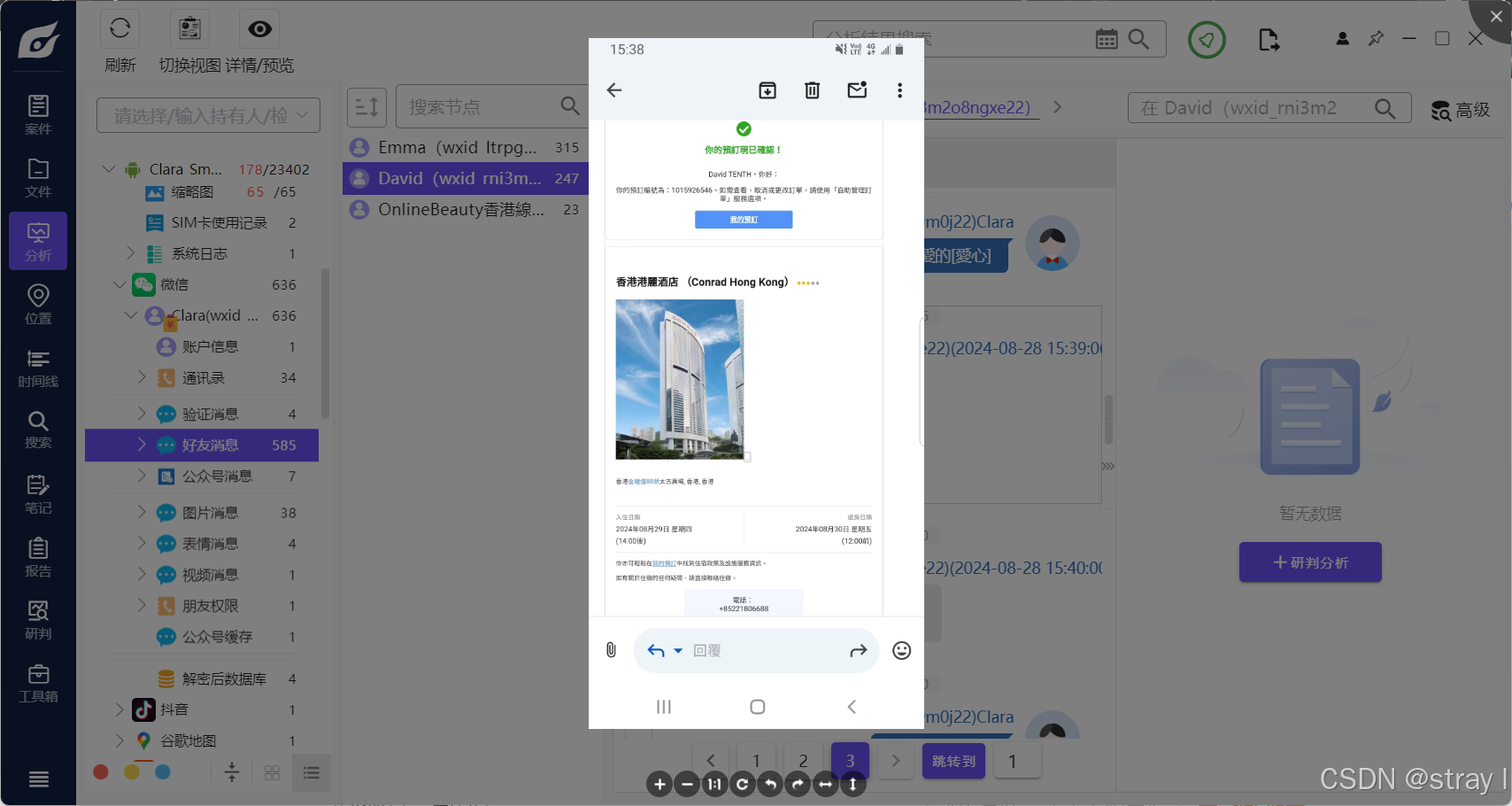The width and height of the screenshot is (1512, 806).
Task: Click the reset rotation icon on preview
Action: pos(742,784)
